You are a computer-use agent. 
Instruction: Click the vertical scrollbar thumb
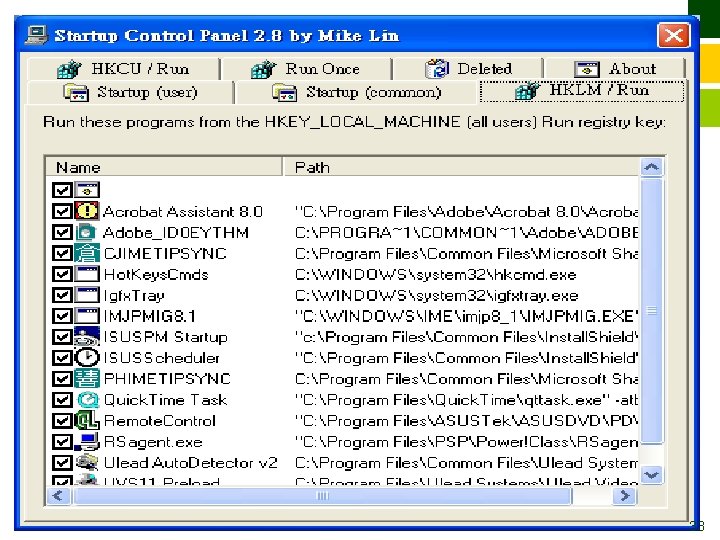[x=651, y=311]
